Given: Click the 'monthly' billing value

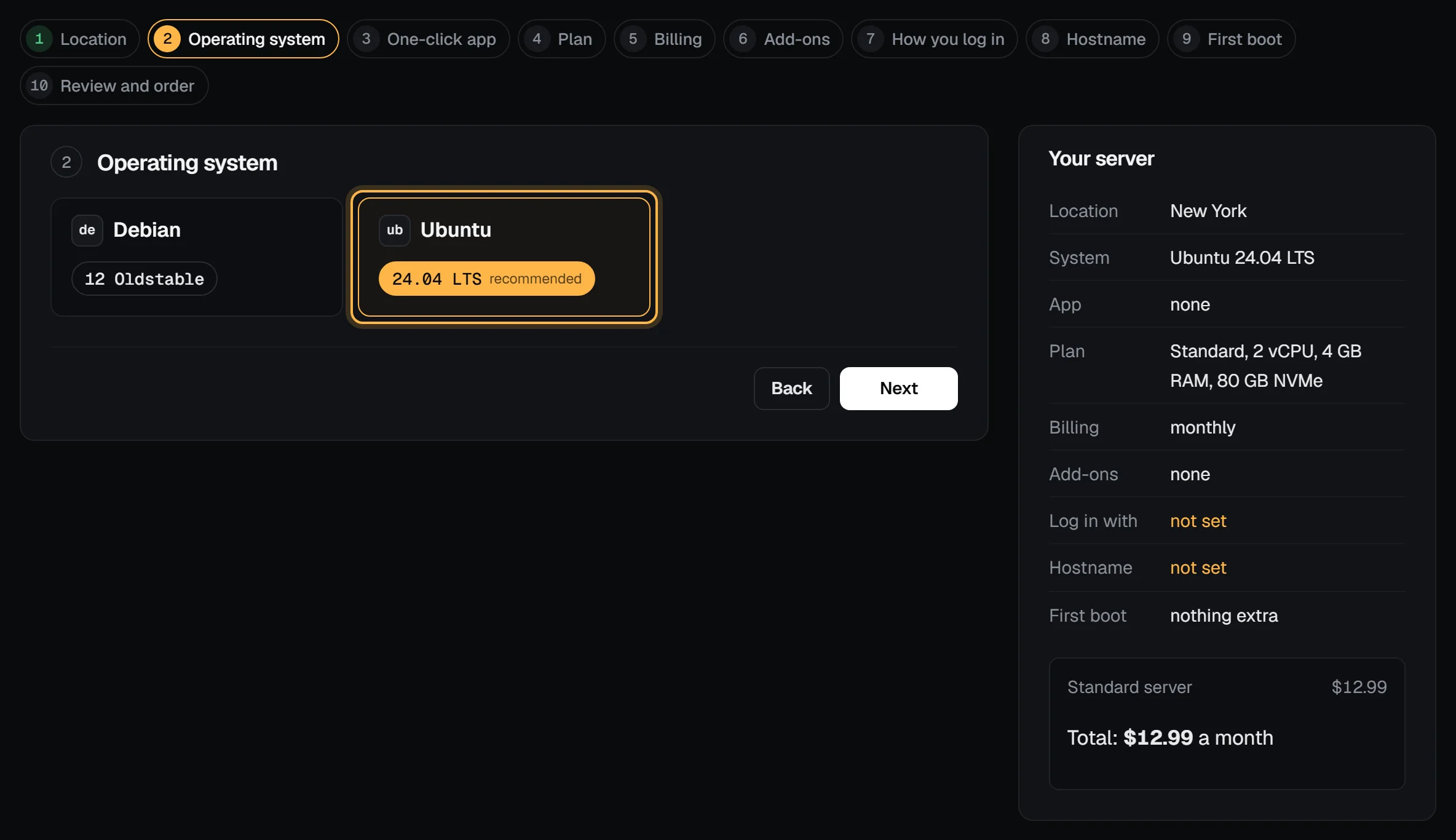Looking at the screenshot, I should pos(1203,427).
